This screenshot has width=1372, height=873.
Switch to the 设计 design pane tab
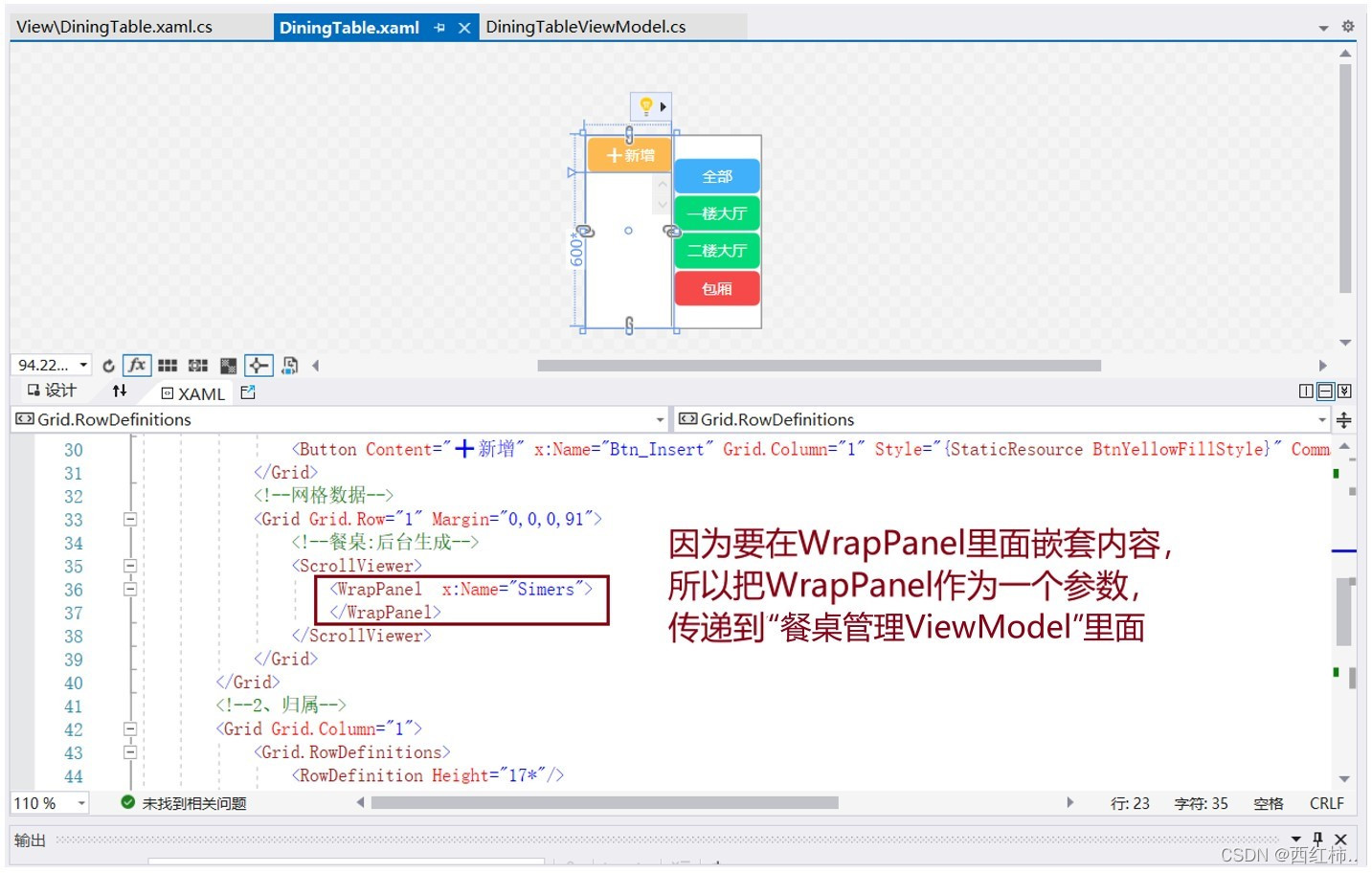tap(52, 391)
